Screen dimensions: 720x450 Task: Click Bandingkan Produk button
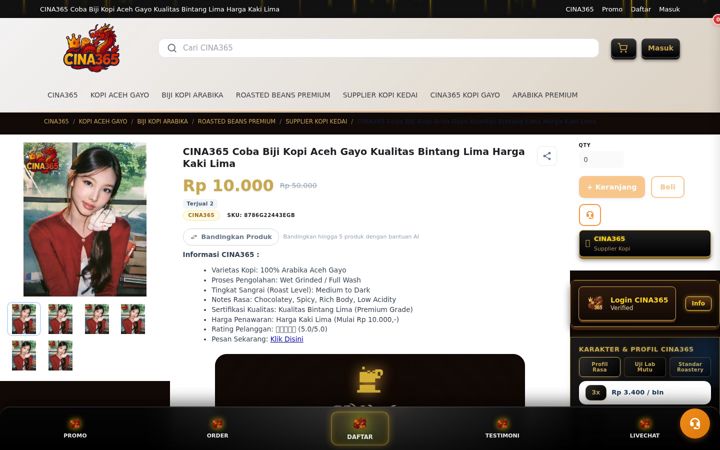point(231,237)
